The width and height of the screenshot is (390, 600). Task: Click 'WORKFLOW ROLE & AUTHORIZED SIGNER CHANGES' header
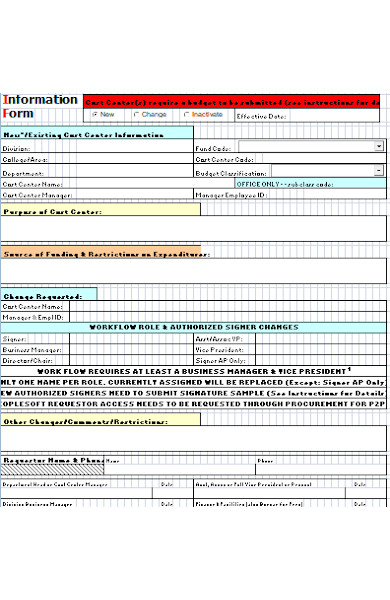[x=193, y=327]
